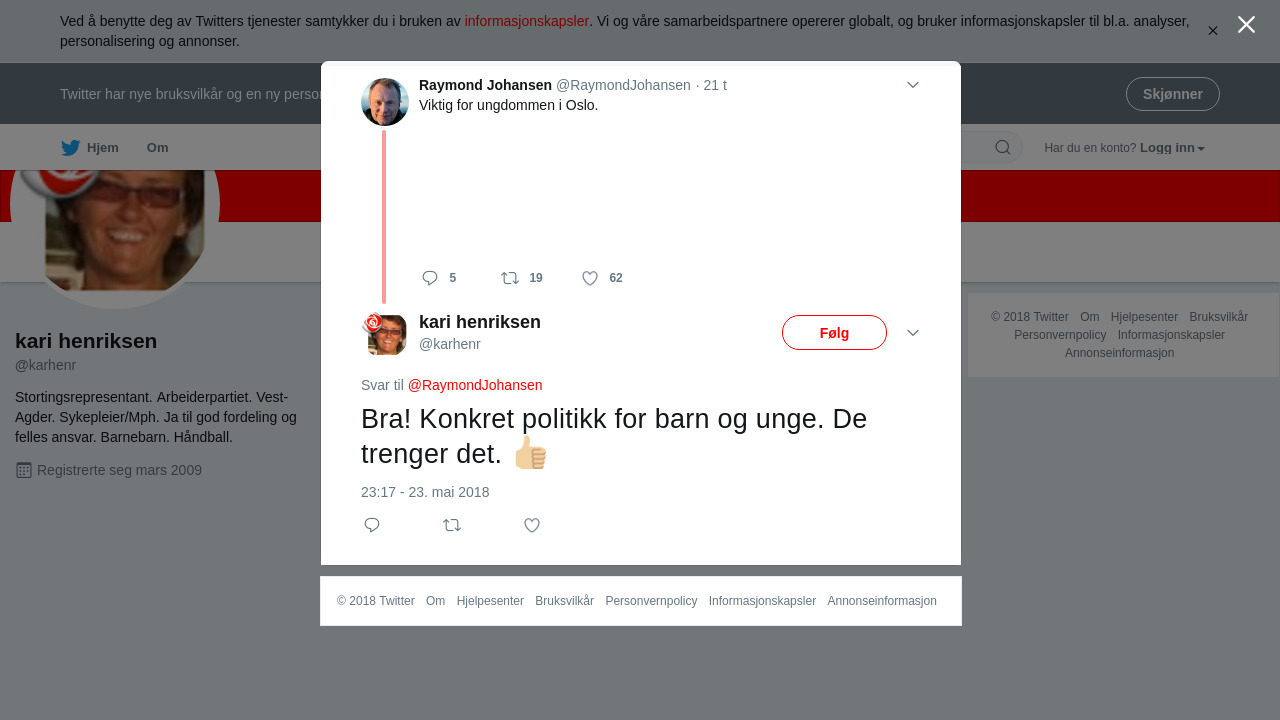
Task: Reply to Raymond Johansen's tweet icon
Action: click(x=430, y=278)
